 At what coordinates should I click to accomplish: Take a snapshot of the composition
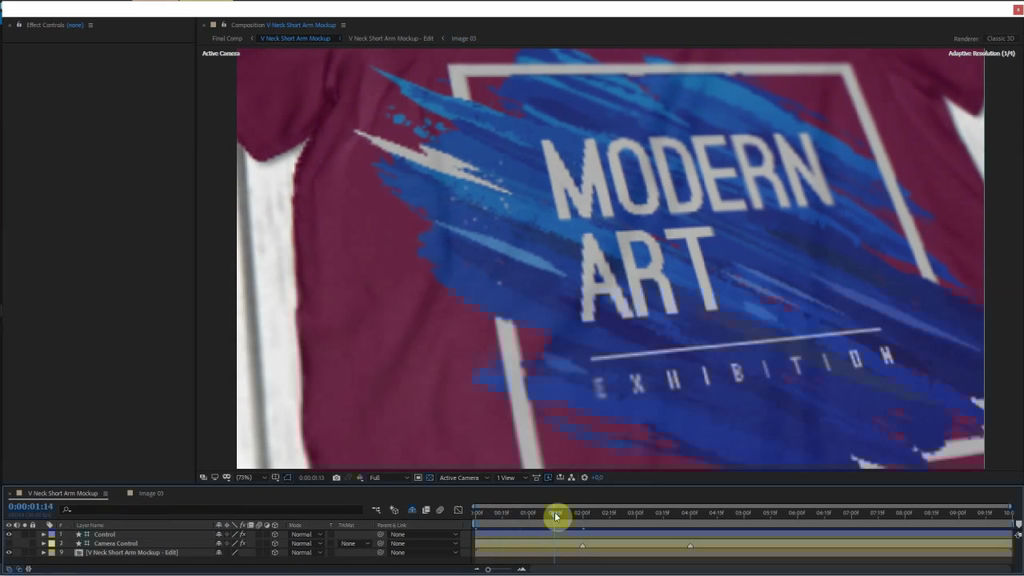coord(336,477)
